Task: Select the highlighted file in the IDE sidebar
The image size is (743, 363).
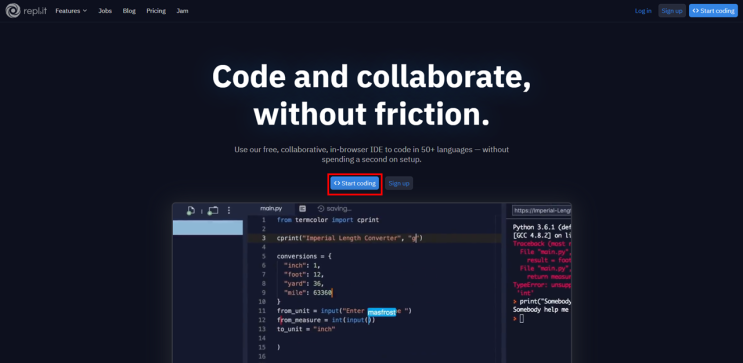Action: click(208, 227)
